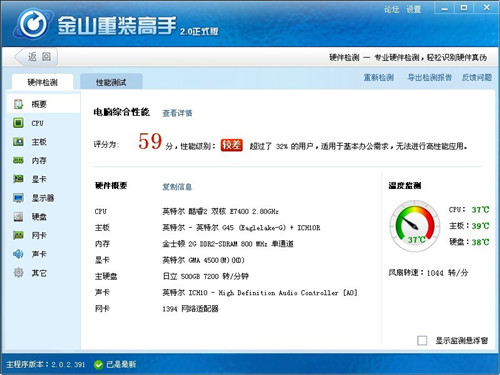Screen dimensions: 500x375
Task: Click the 风扇转速 1044 转/分 text
Action: point(428,273)
